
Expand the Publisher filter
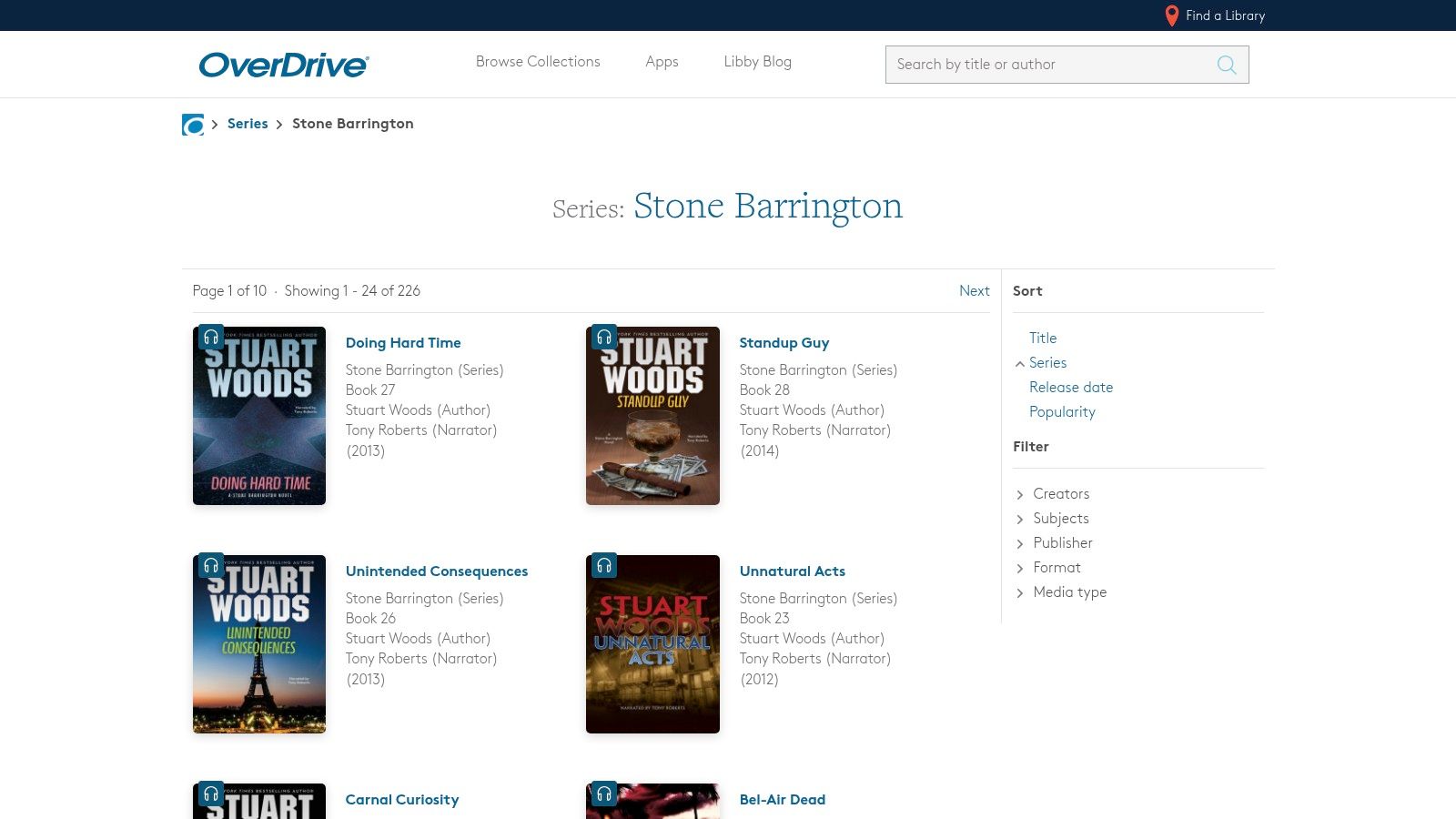click(1062, 542)
